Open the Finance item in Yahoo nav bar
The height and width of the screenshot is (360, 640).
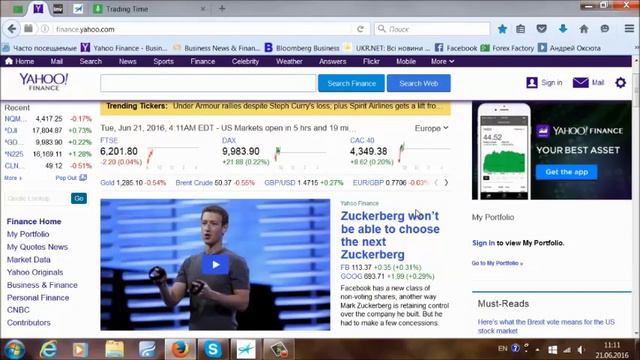[x=202, y=61]
